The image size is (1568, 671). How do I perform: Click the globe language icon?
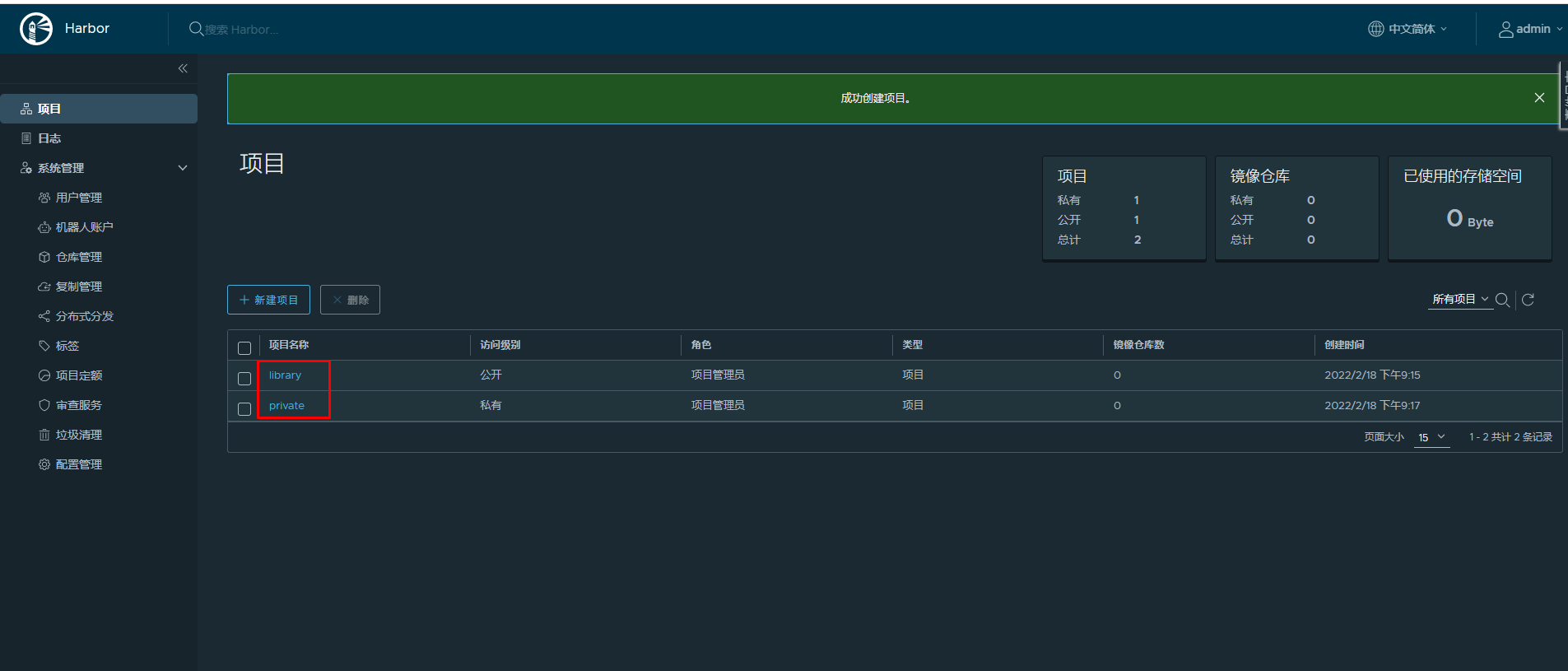[x=1375, y=29]
